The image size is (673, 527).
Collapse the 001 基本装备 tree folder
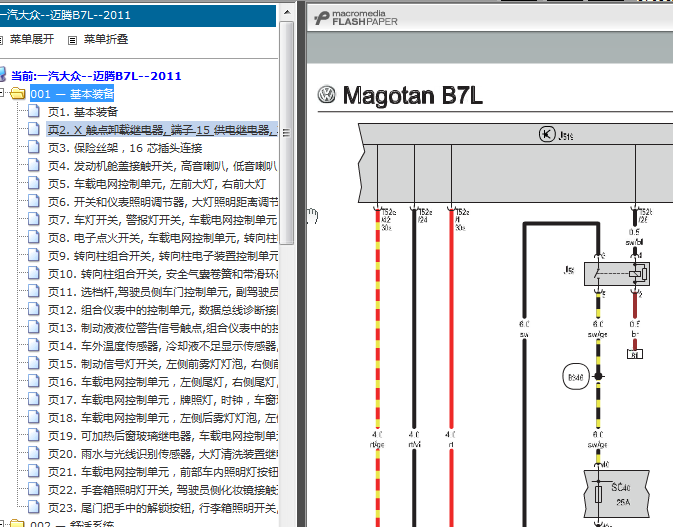pos(2,93)
